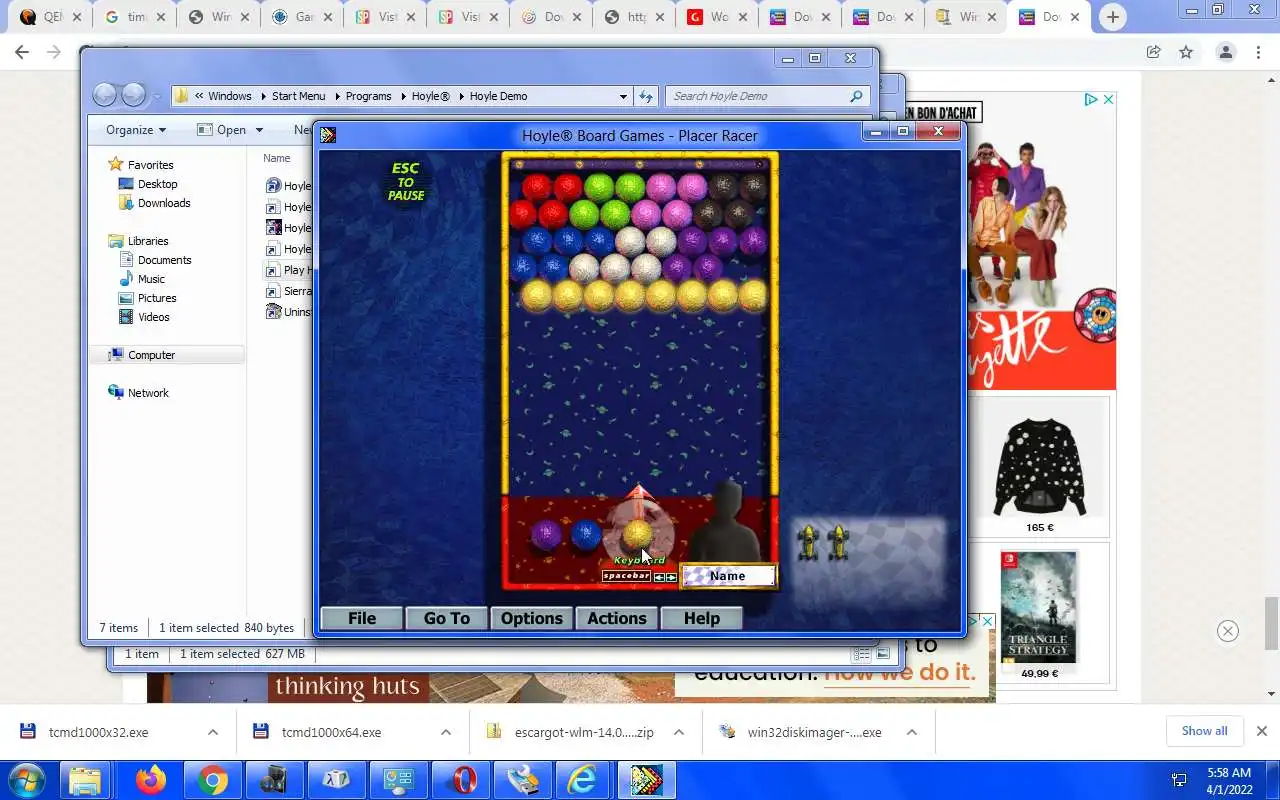The image size is (1280, 800).
Task: Click the spacebar control label
Action: click(x=626, y=576)
